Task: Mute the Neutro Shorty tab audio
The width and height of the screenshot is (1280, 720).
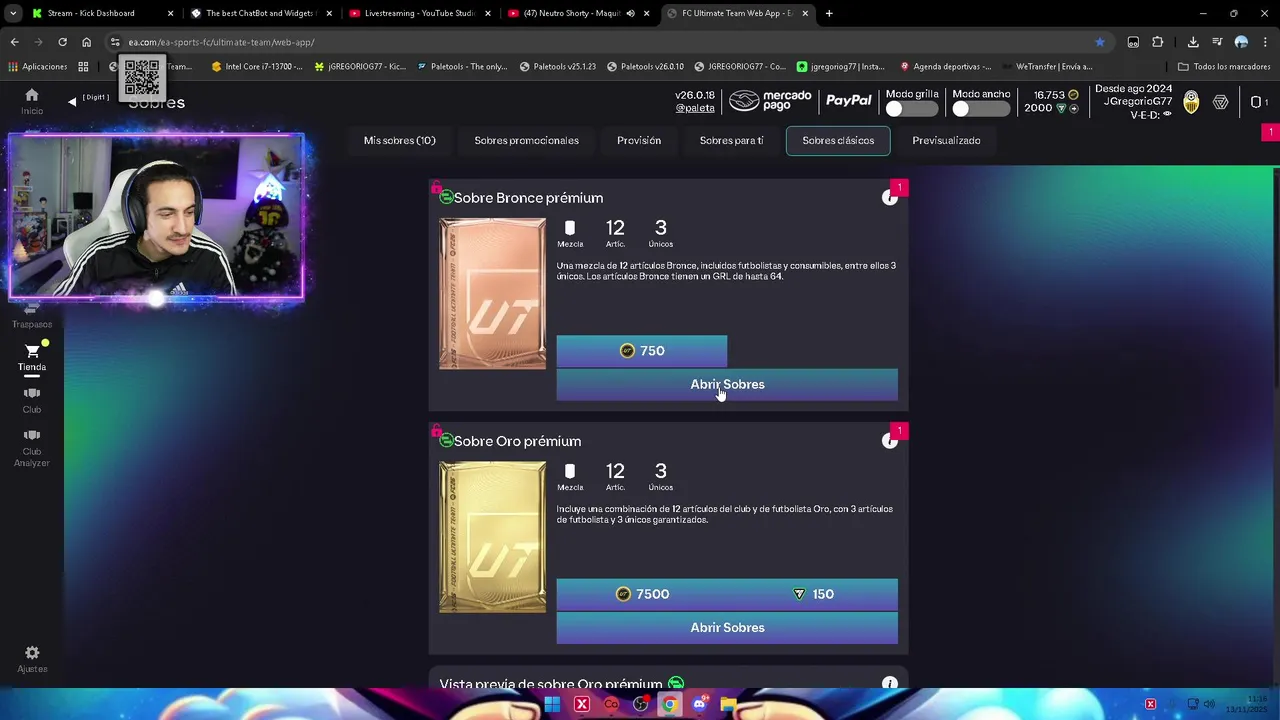Action: coord(630,13)
